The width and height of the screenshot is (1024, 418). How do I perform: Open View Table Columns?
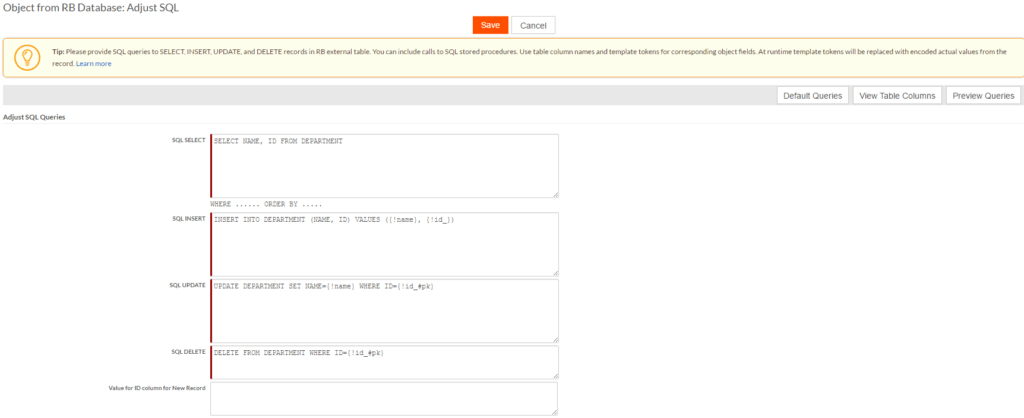coord(897,96)
